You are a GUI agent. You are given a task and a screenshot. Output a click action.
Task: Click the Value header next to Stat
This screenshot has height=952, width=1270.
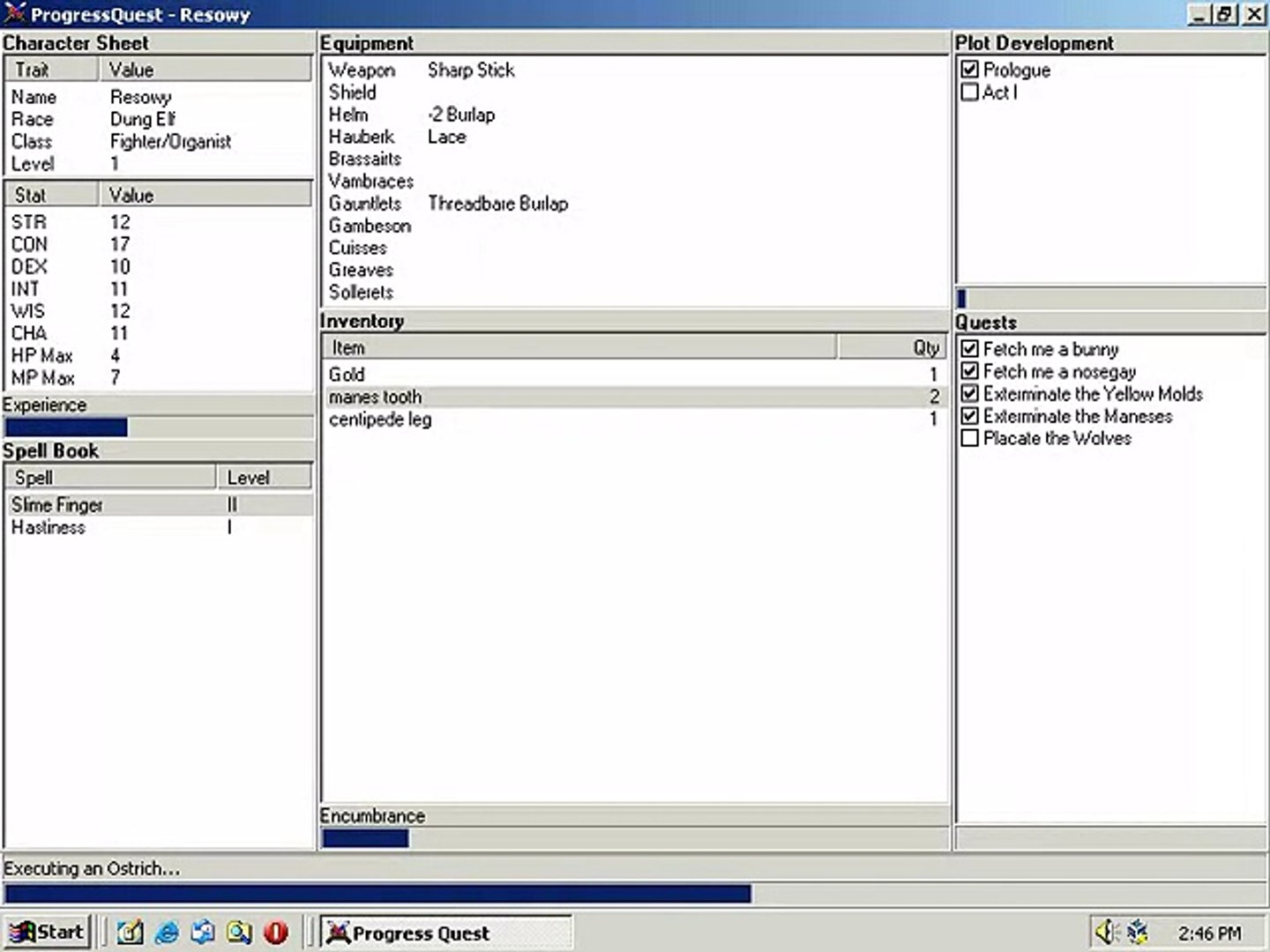[205, 195]
